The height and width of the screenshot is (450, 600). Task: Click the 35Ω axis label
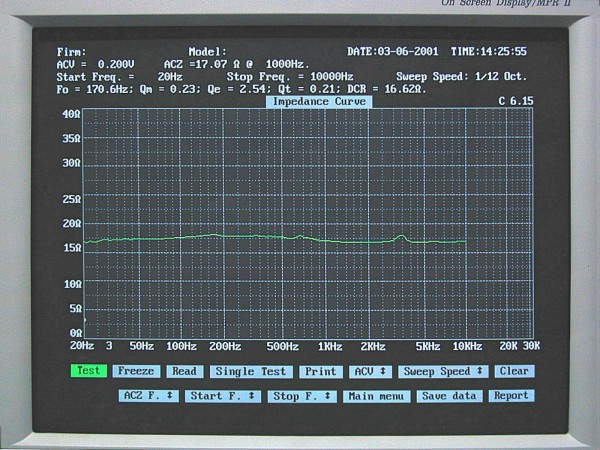tap(72, 139)
